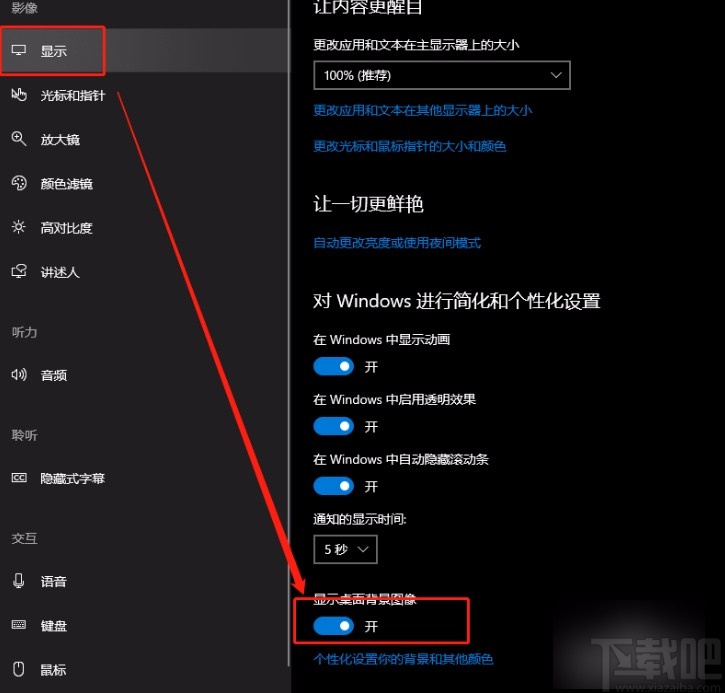725x693 pixels.
Task: Click the speaker icon beside 音频
Action: pos(18,374)
